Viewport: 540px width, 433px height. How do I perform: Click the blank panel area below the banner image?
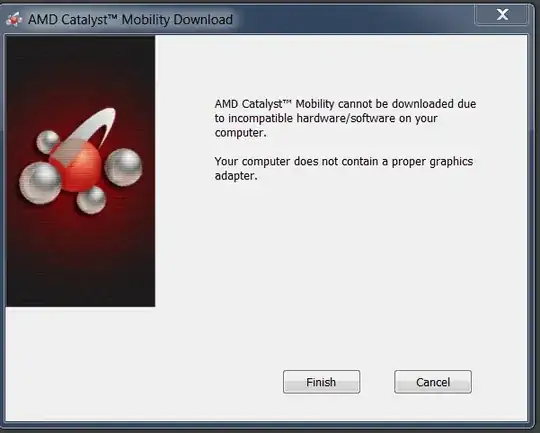[x=81, y=362]
